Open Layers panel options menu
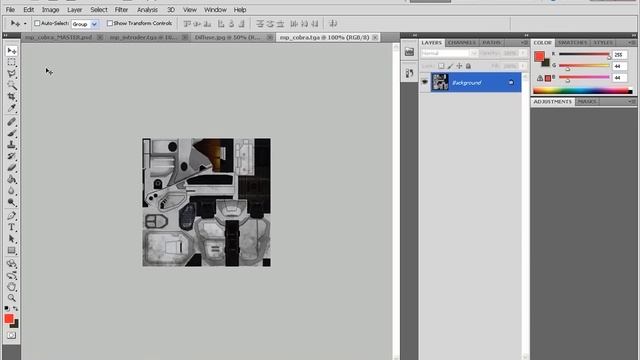640x360 pixels. [524, 42]
